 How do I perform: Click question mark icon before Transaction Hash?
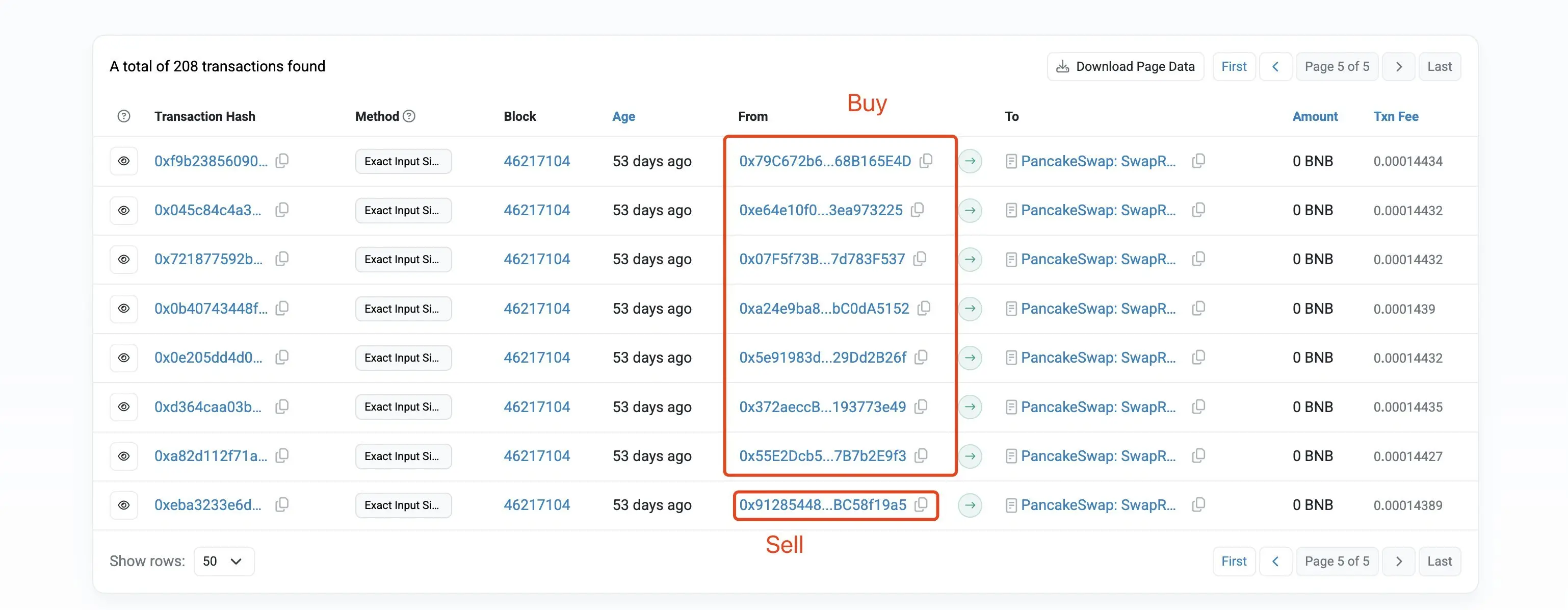123,116
